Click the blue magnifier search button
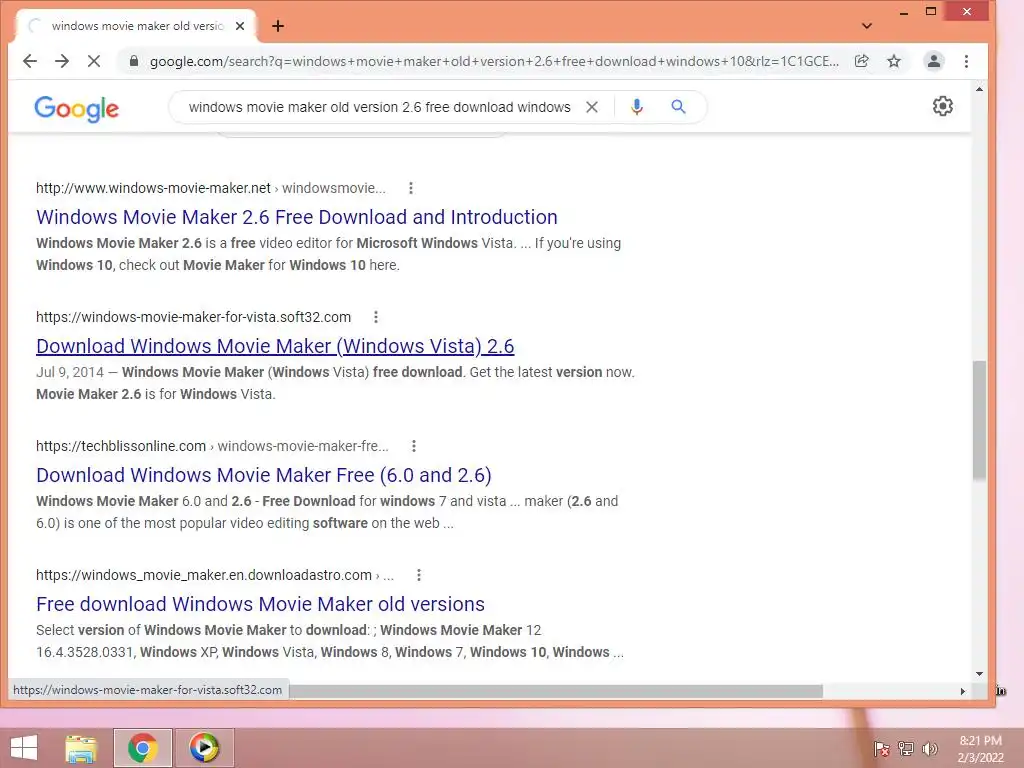 (679, 107)
